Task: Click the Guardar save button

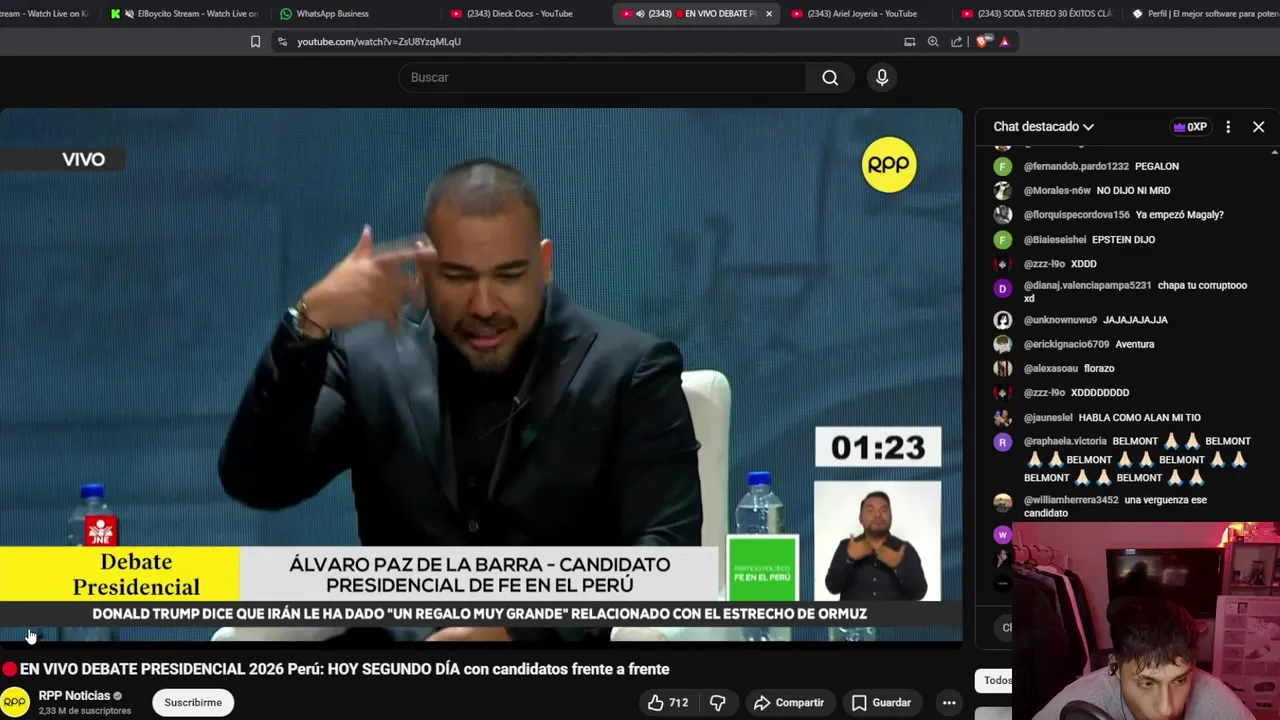Action: (x=881, y=703)
